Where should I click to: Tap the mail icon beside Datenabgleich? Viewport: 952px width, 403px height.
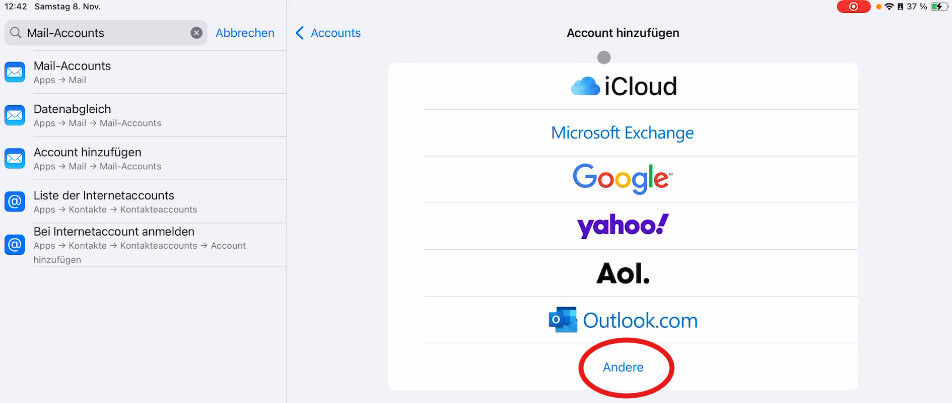[15, 115]
